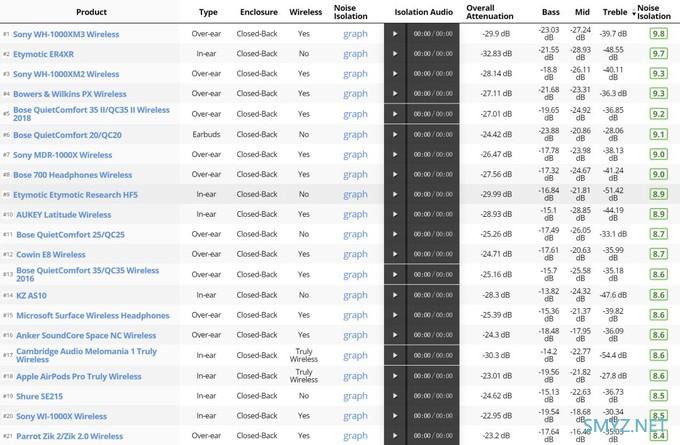Screen dimensions: 680x445
Task: Play isolation audio for Bowers & Wilkins PX
Action: pyautogui.click(x=395, y=94)
